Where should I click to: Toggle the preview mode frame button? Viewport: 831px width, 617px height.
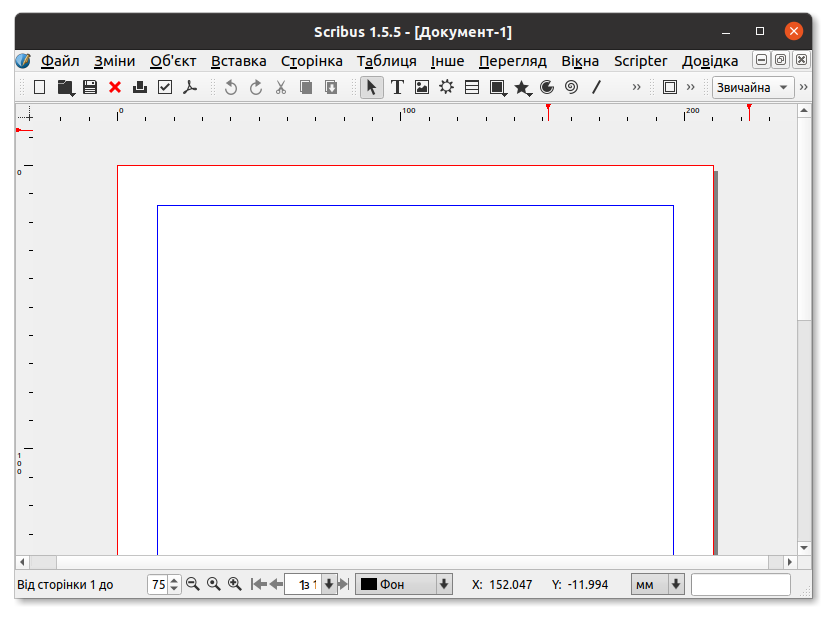[x=670, y=87]
